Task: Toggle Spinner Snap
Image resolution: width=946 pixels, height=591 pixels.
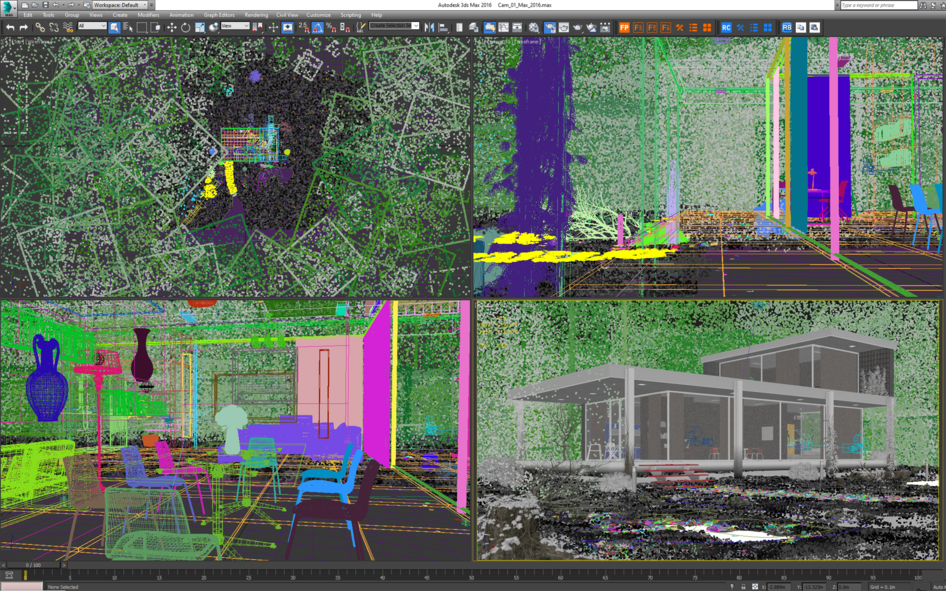Action: tap(345, 27)
